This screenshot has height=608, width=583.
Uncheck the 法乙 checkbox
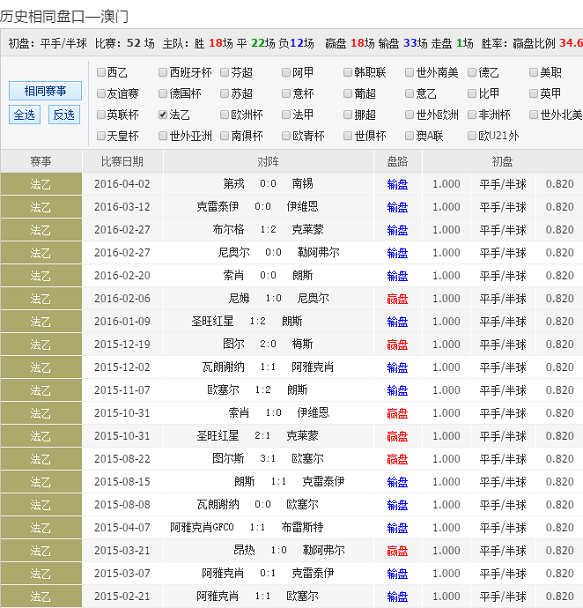point(163,114)
